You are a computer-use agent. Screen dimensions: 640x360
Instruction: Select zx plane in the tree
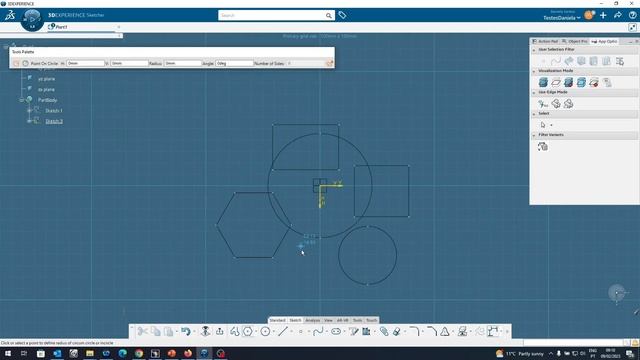pos(46,89)
